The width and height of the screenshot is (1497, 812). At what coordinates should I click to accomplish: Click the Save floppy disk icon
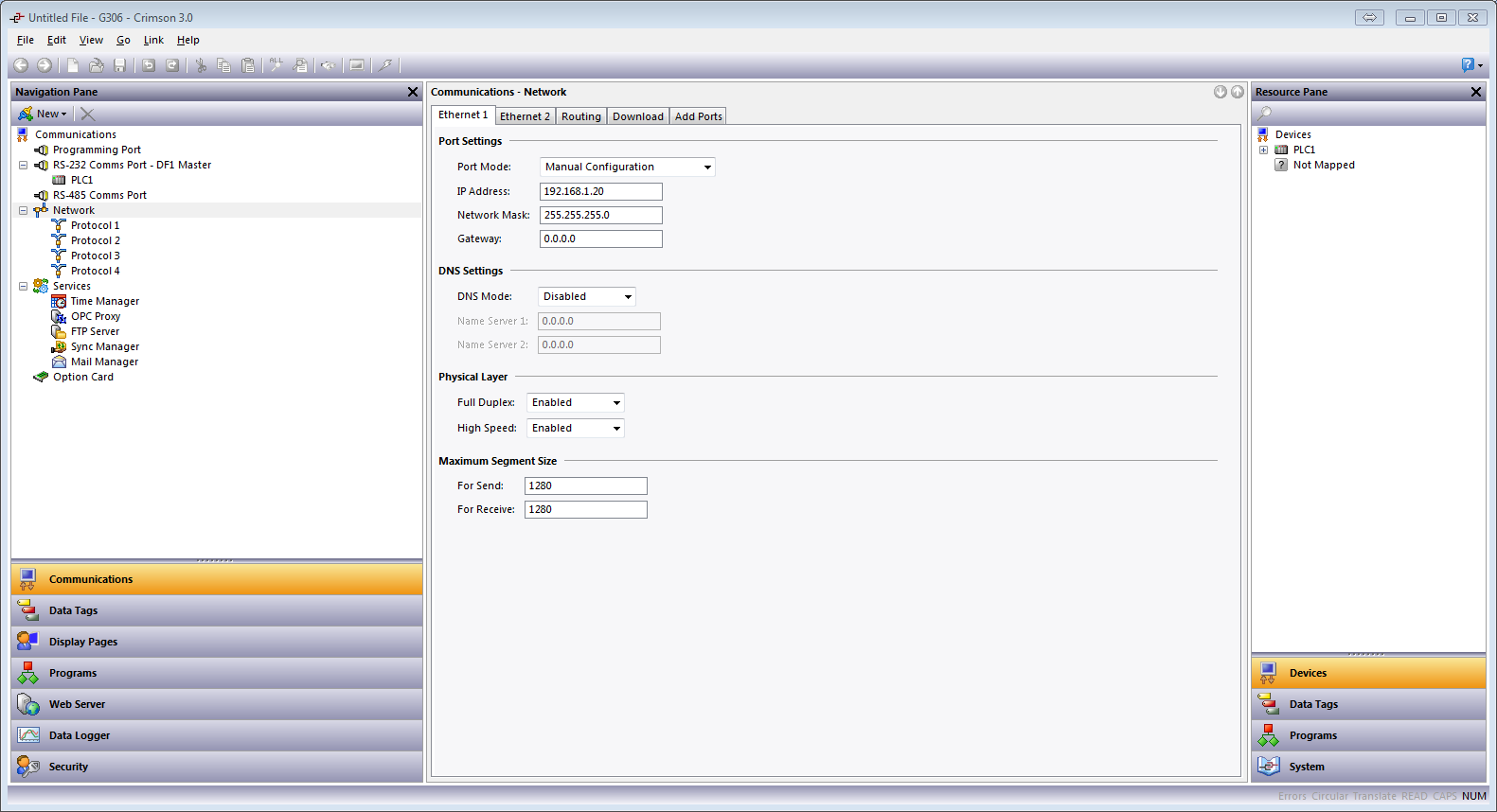(x=120, y=65)
